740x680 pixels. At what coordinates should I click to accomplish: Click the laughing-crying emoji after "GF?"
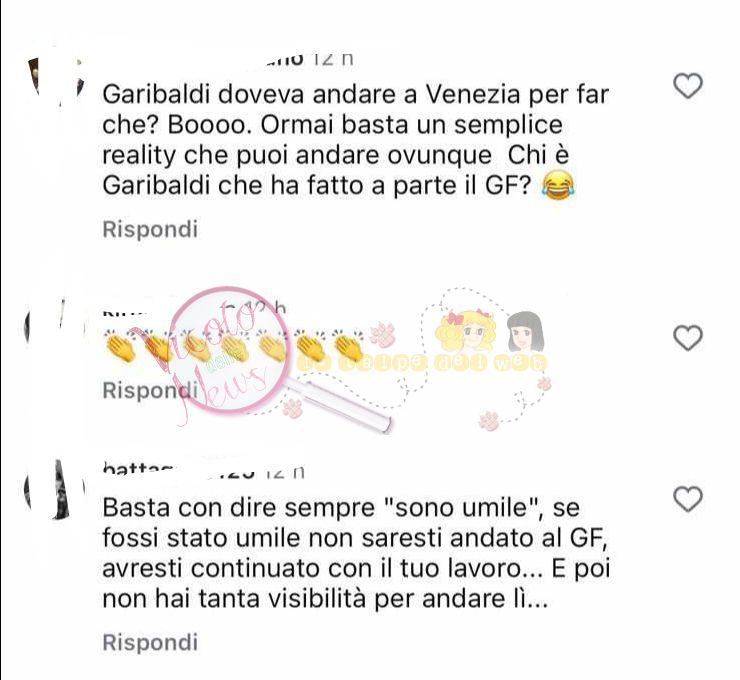[x=559, y=185]
